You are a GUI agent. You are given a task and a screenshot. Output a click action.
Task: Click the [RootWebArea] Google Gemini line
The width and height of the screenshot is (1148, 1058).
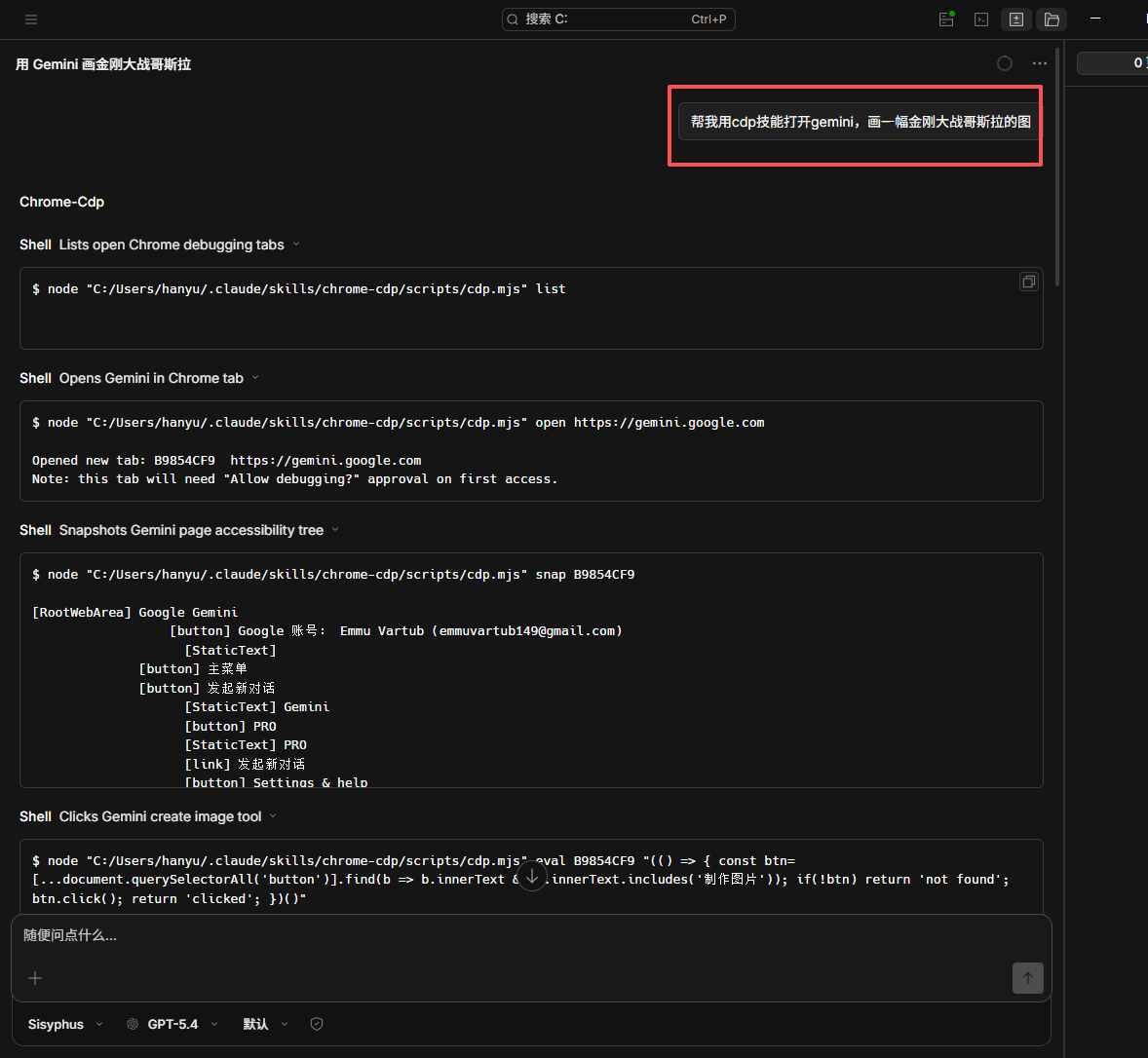(134, 613)
